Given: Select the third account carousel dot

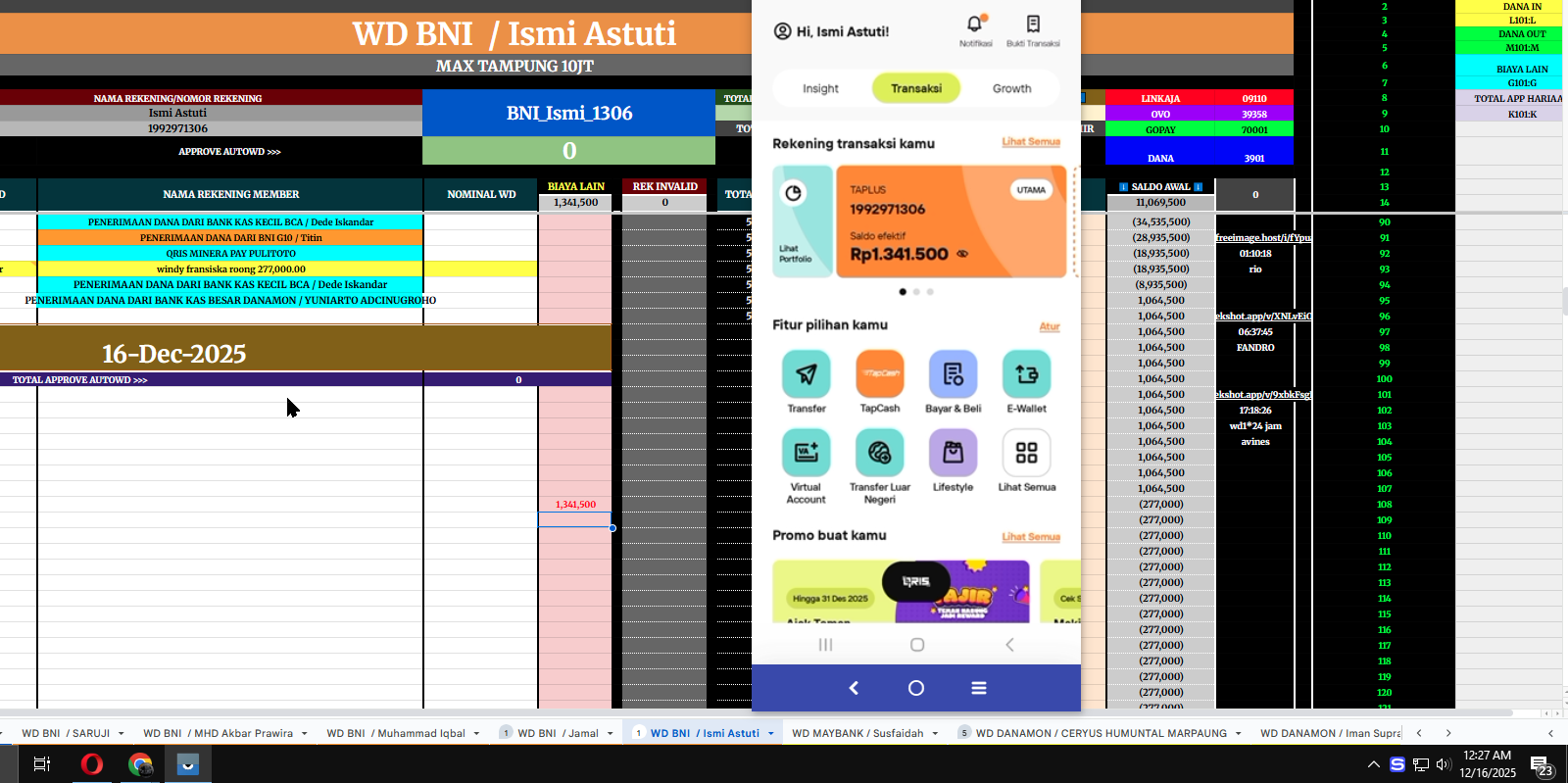Looking at the screenshot, I should [930, 292].
